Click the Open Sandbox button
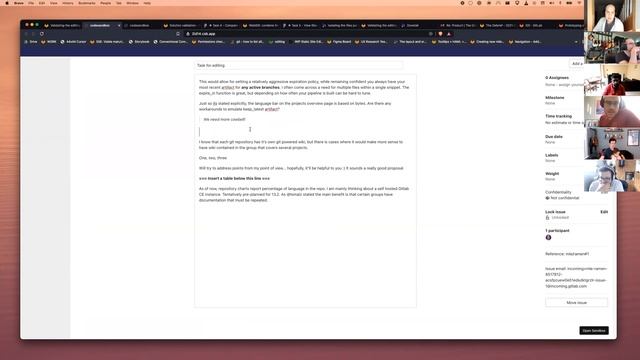This screenshot has height=360, width=640. (x=594, y=331)
